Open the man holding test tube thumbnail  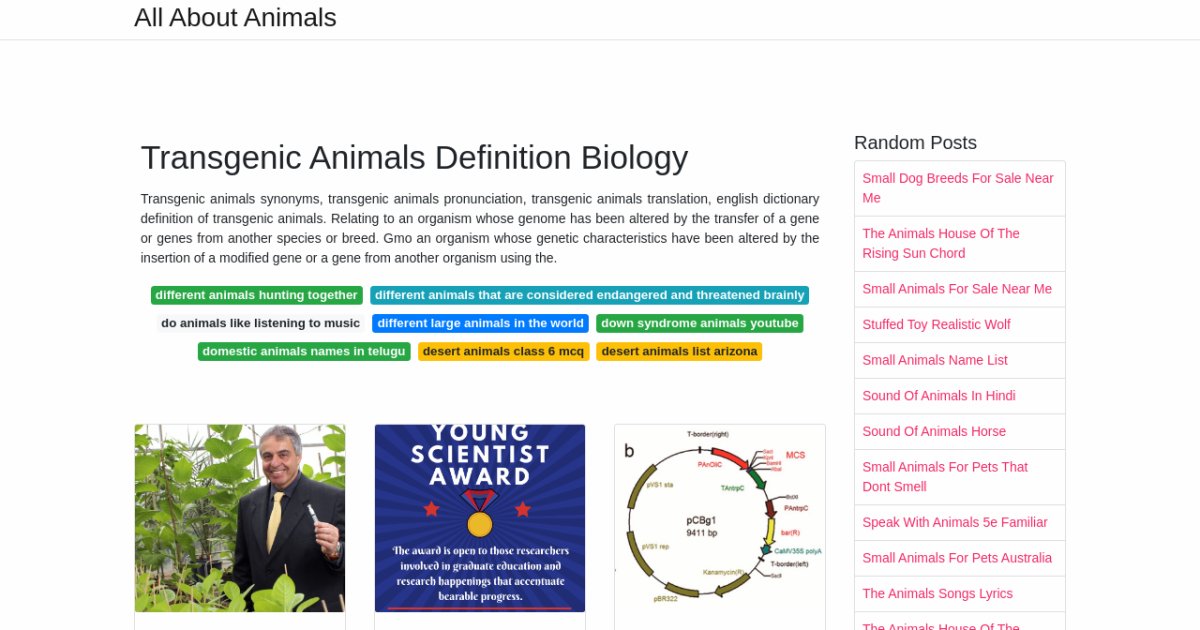pos(240,518)
